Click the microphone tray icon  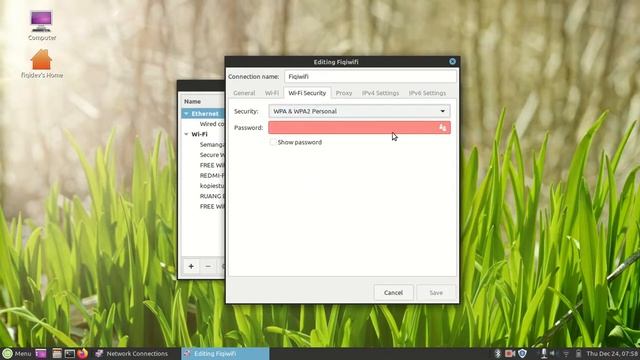point(544,353)
